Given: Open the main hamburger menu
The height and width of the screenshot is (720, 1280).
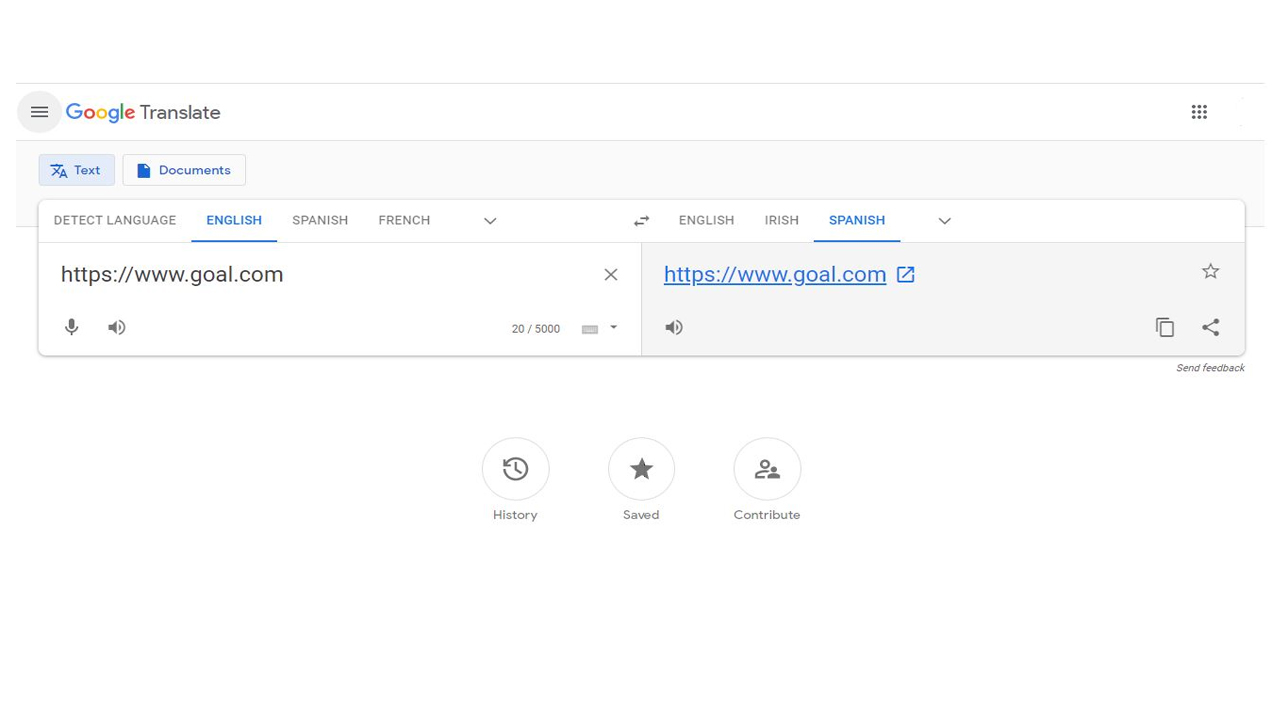Looking at the screenshot, I should point(39,112).
